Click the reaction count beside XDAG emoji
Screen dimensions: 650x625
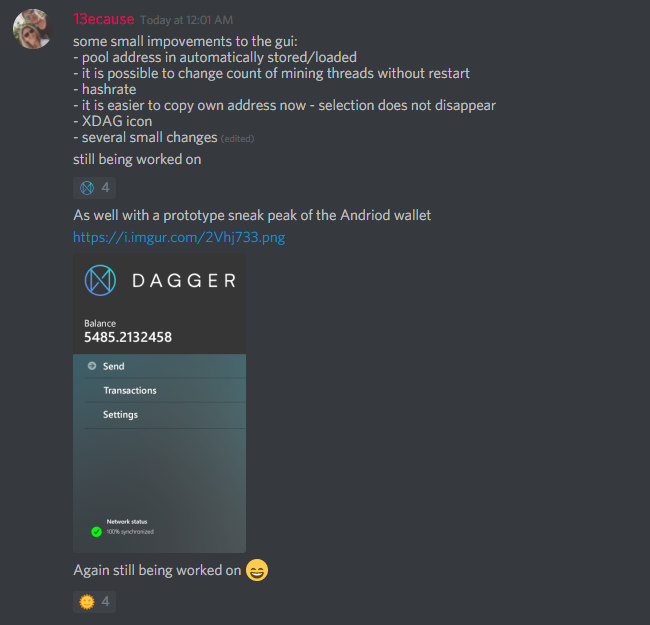click(106, 188)
